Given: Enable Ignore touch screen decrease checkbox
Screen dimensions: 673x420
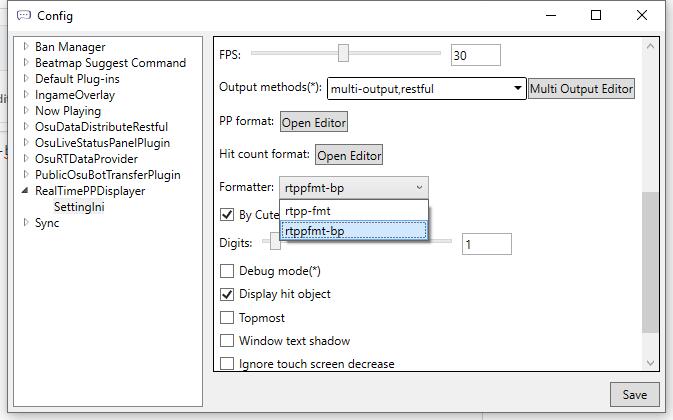Looking at the screenshot, I should pos(227,364).
